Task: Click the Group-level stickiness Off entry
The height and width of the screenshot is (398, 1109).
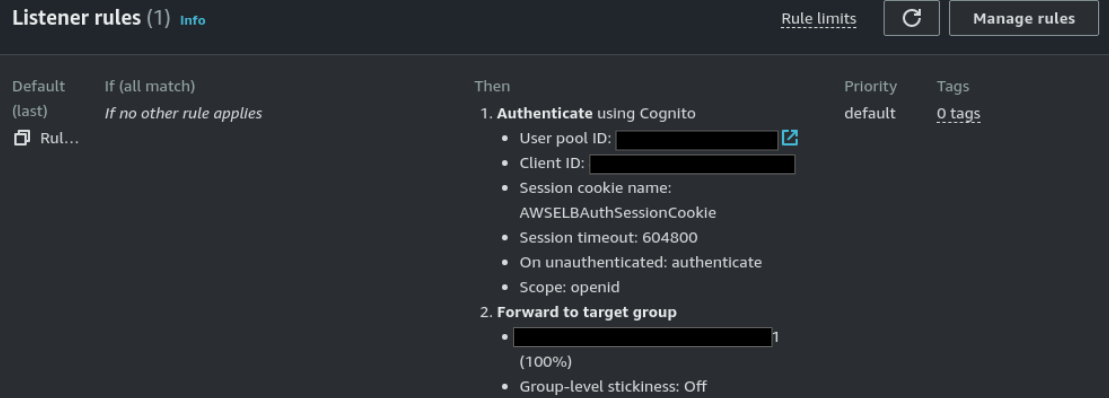Action: point(612,386)
